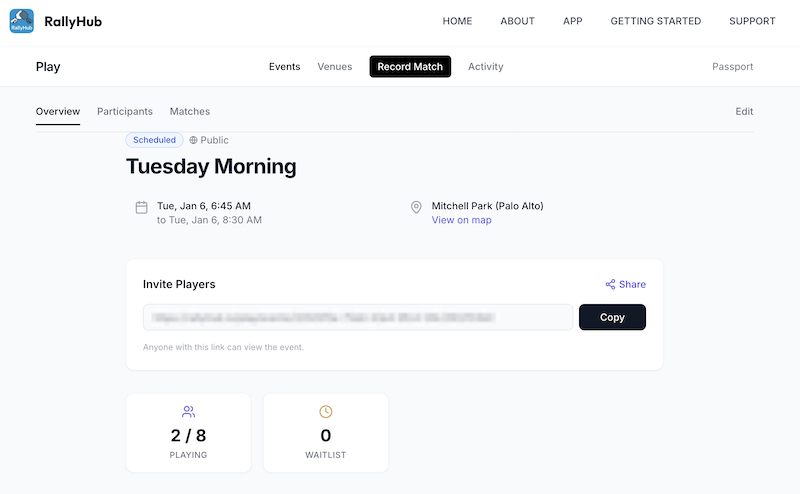Screen dimensions: 800x494
Task: Click the calendar icon next to event date
Action: [142, 207]
